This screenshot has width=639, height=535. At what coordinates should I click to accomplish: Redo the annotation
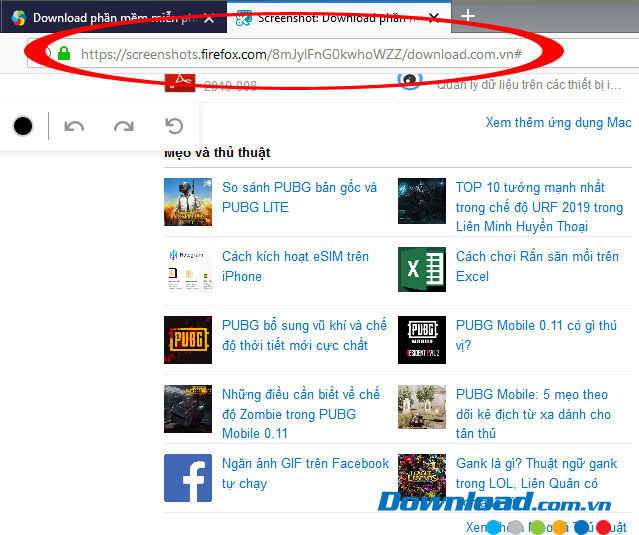[x=124, y=126]
